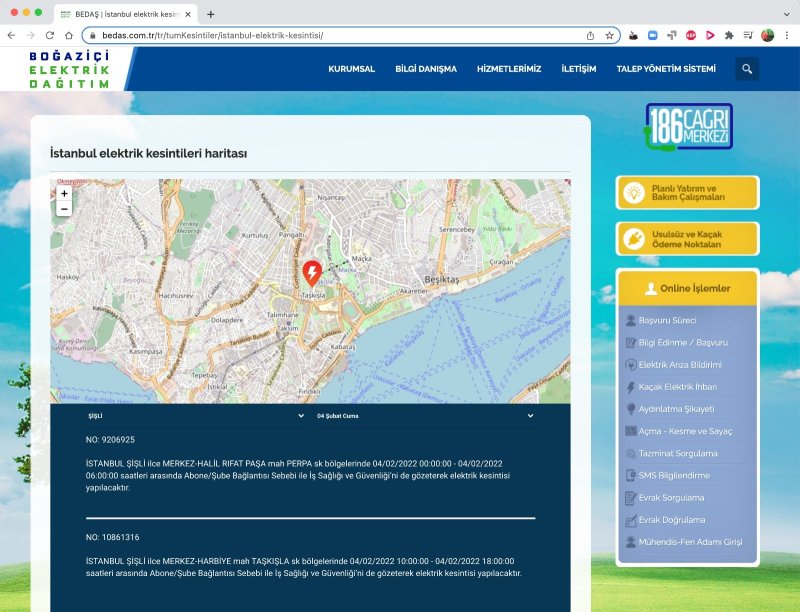Open Elektrik Arıza Bildirimi link
This screenshot has width=800, height=612.
coord(680,365)
